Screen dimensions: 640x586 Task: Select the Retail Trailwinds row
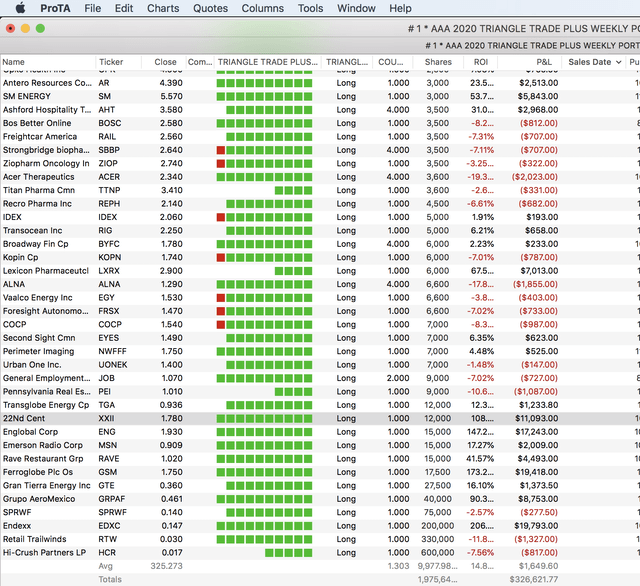click(x=320, y=539)
